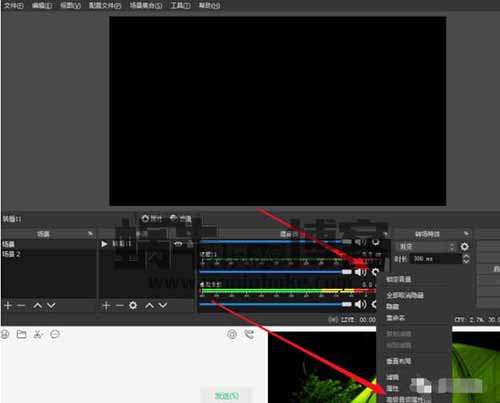Open the scene transition type dropdown
Viewport: 500px width, 403px height.
(x=426, y=247)
